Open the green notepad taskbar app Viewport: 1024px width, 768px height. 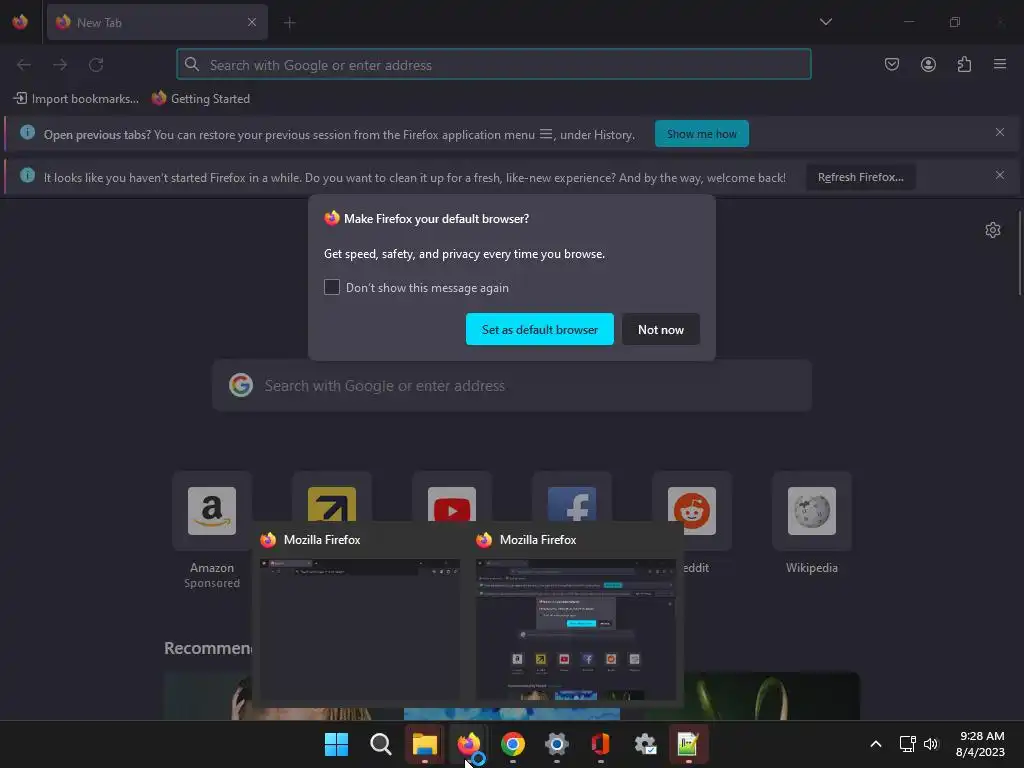(x=688, y=744)
